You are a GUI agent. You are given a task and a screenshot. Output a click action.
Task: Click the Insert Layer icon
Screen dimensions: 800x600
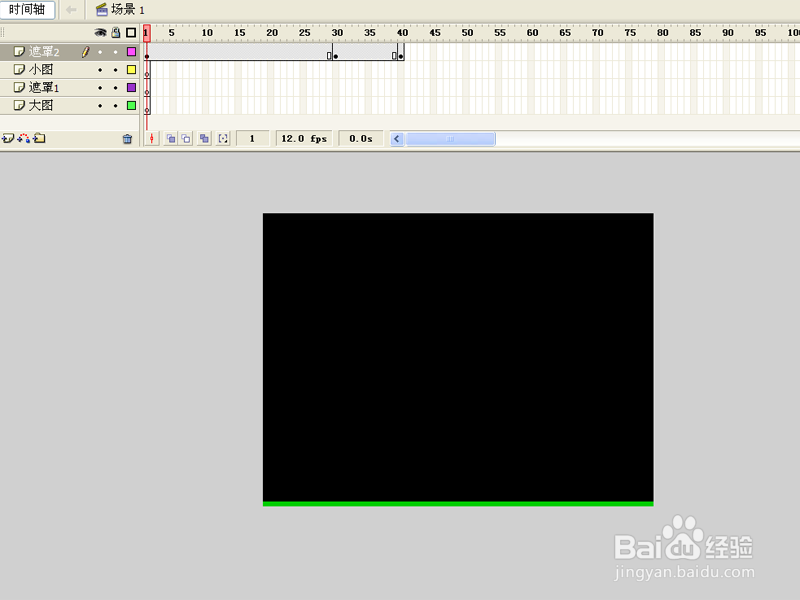pos(8,138)
